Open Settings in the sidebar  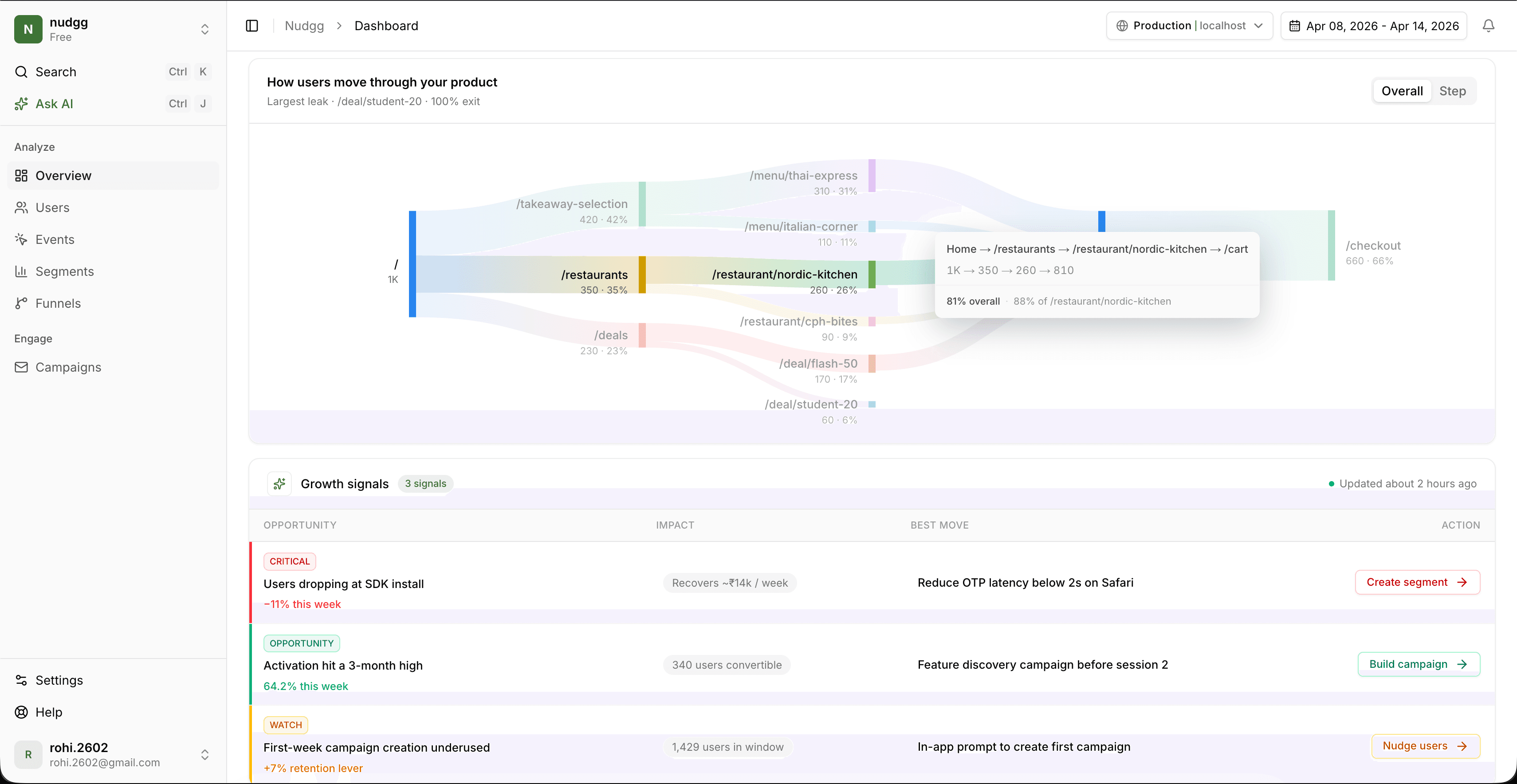(113, 680)
